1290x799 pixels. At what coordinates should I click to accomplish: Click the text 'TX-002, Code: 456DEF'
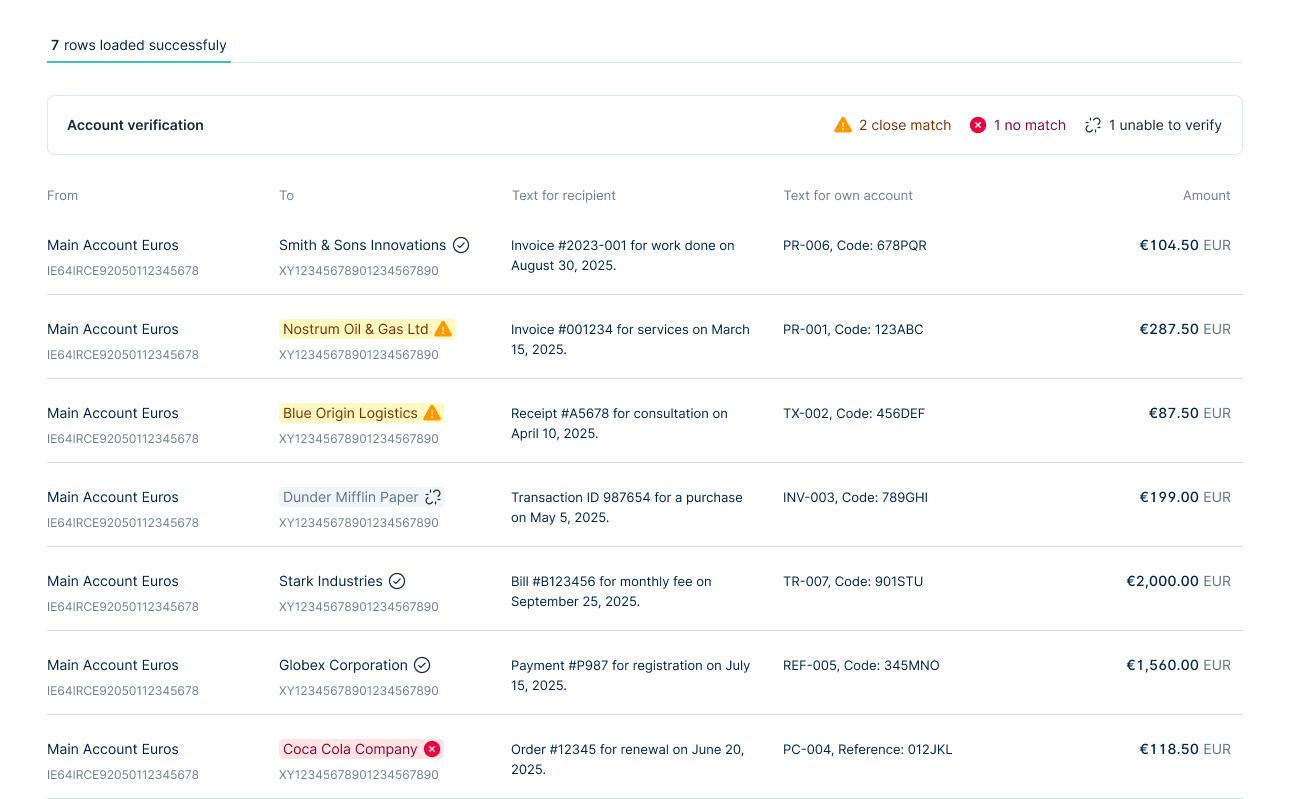click(854, 413)
